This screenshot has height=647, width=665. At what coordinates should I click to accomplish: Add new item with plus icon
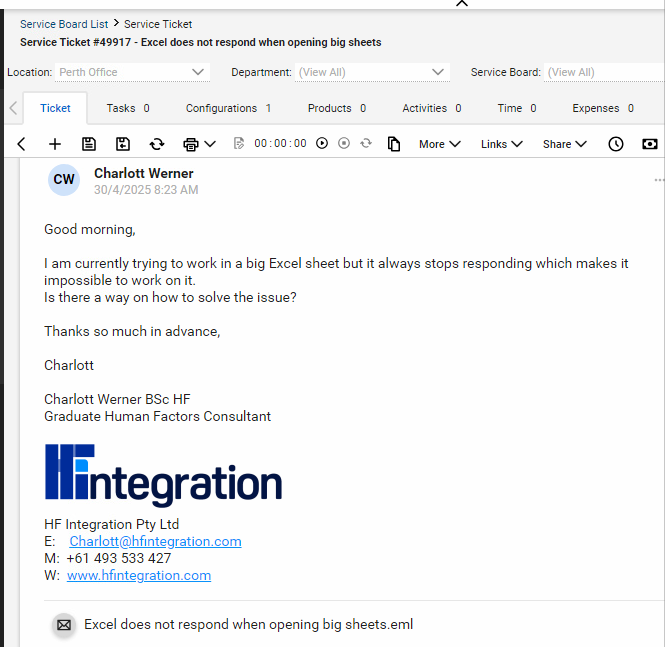[55, 144]
